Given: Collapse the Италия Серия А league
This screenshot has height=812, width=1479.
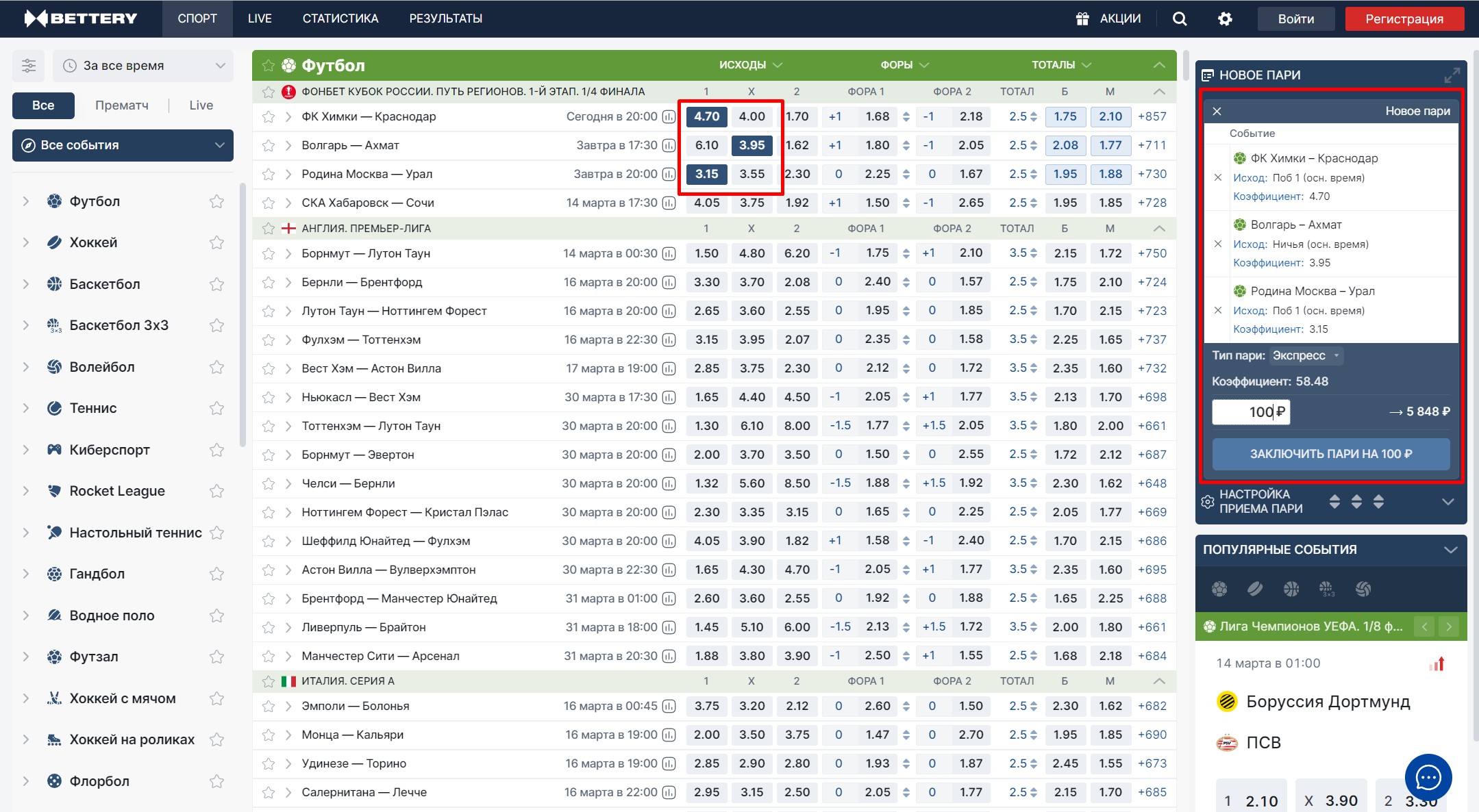Looking at the screenshot, I should click(x=1159, y=681).
